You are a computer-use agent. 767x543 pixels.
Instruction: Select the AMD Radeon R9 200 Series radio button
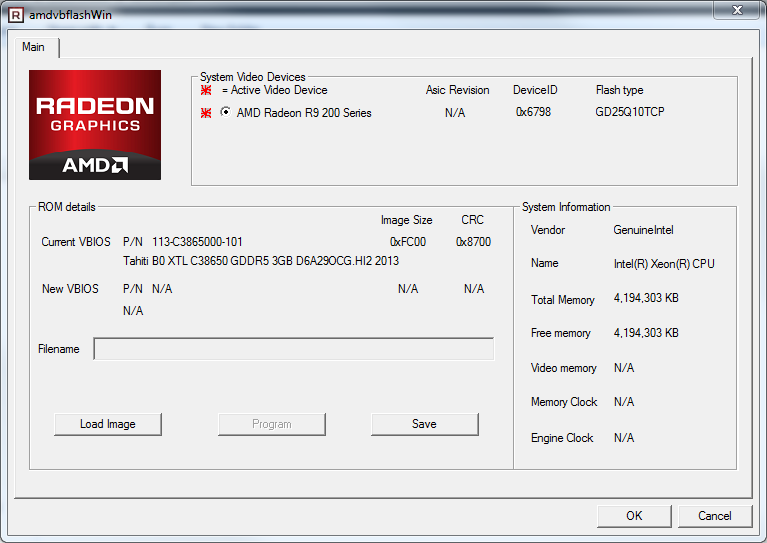click(x=226, y=112)
